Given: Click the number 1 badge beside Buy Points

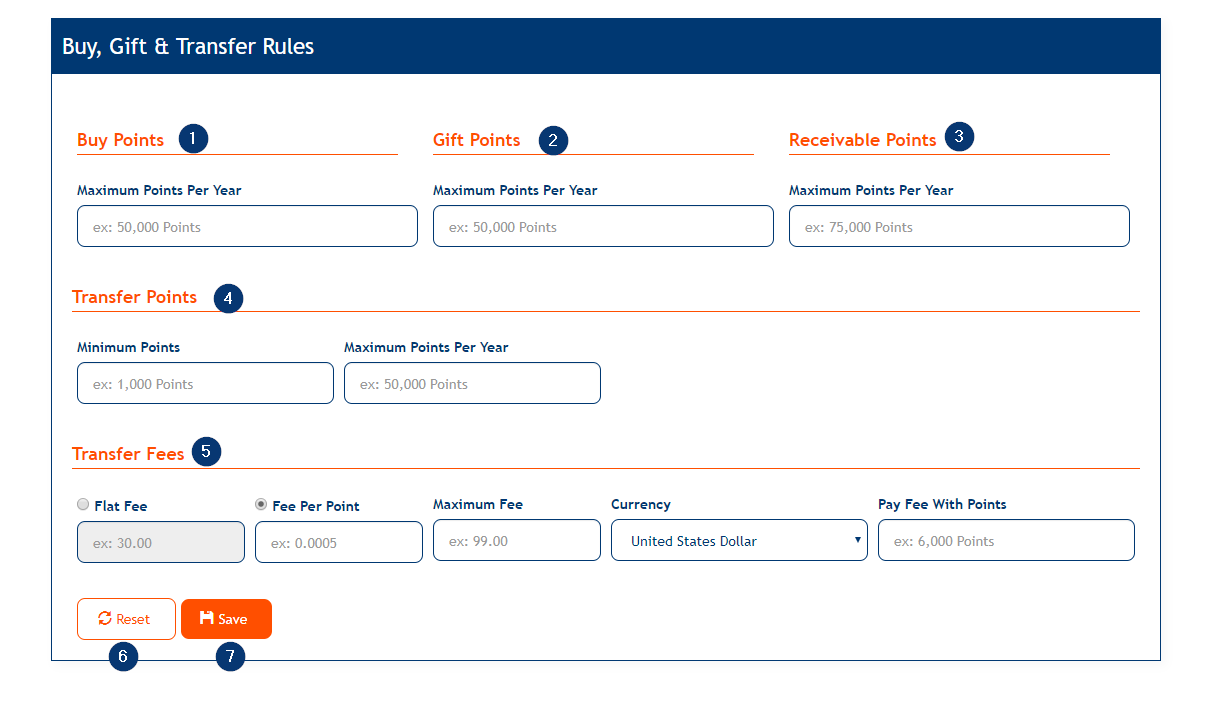Looking at the screenshot, I should click(x=193, y=138).
